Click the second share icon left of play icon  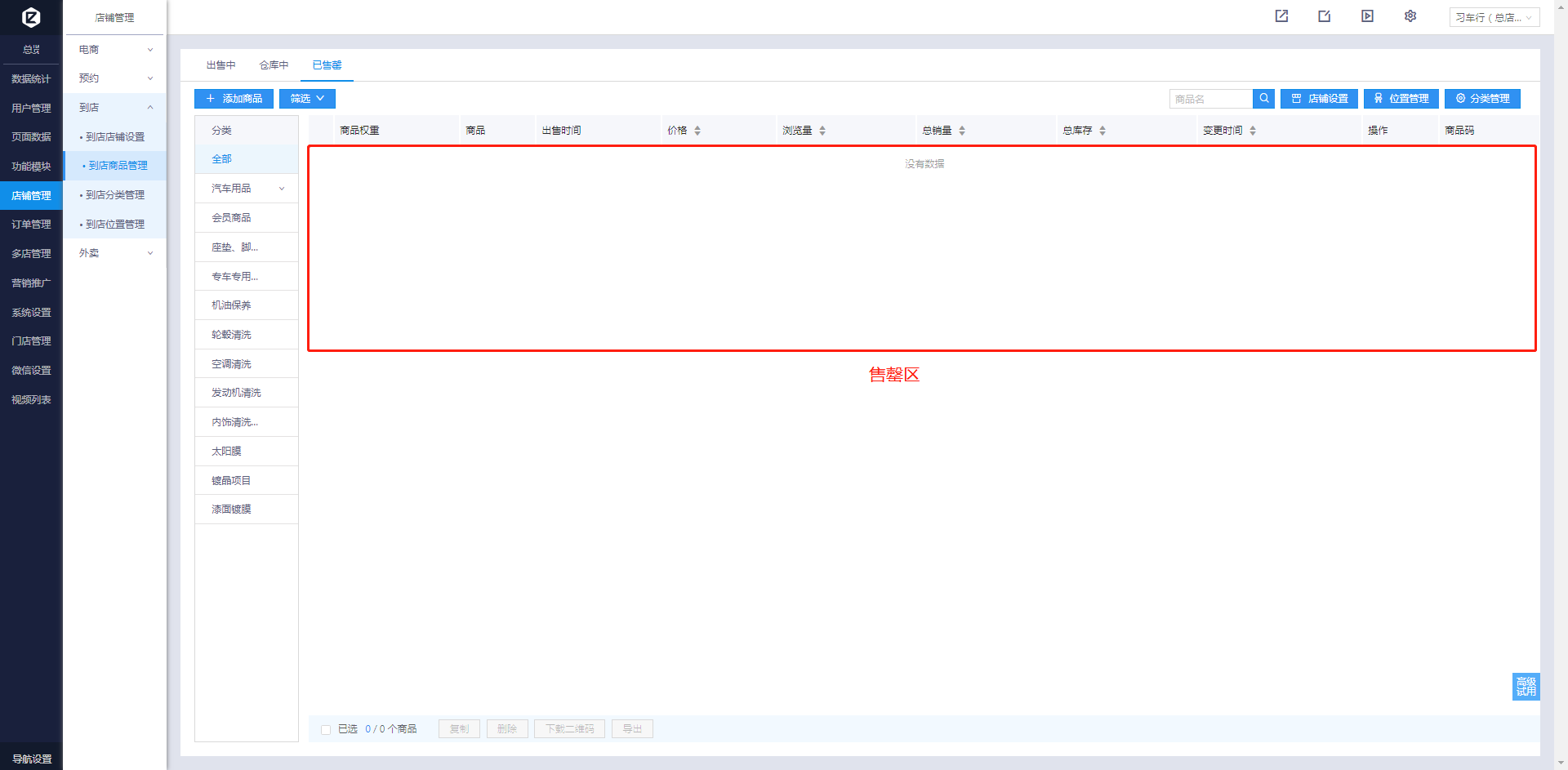click(x=1324, y=16)
